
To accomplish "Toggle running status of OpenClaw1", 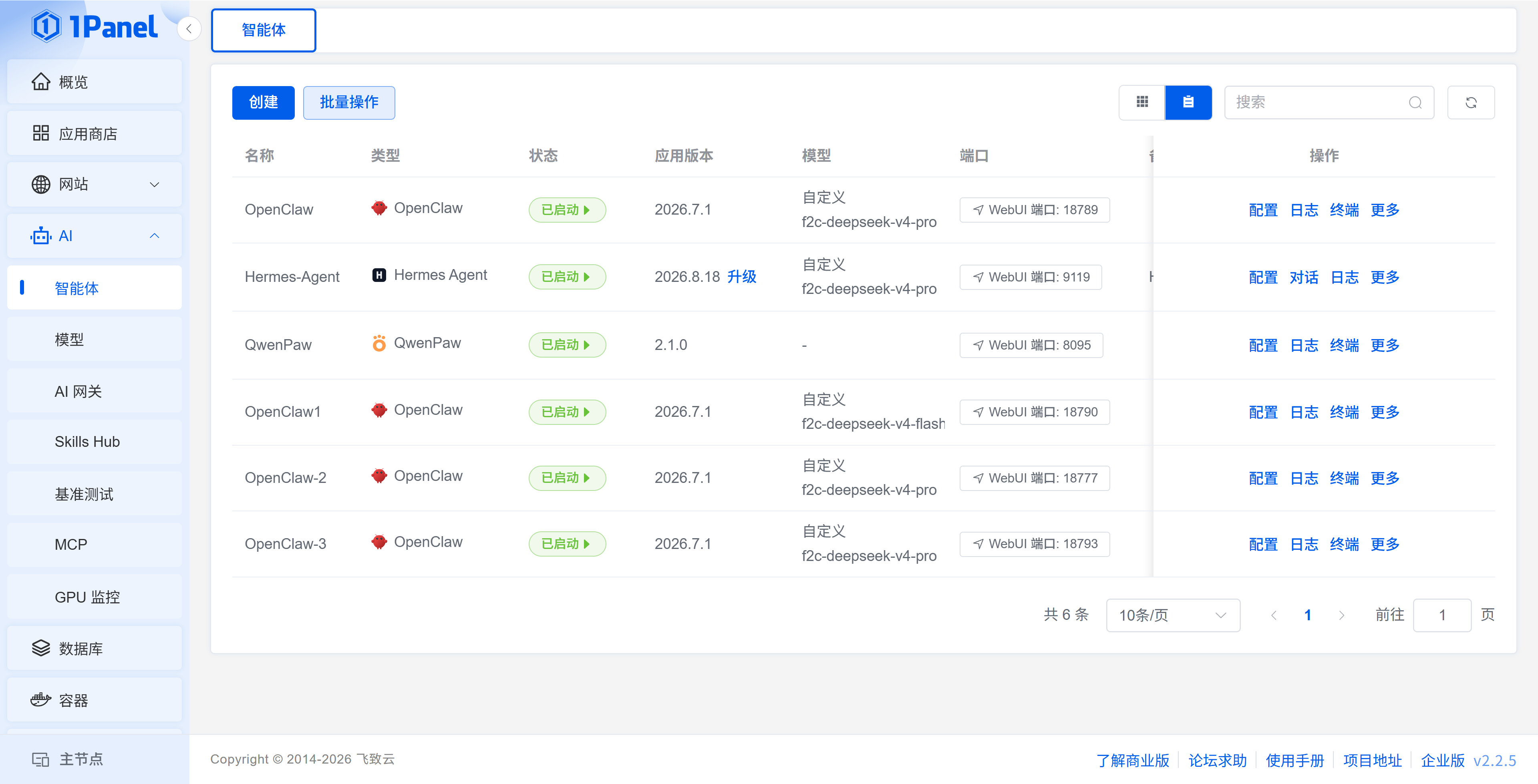I will (567, 412).
